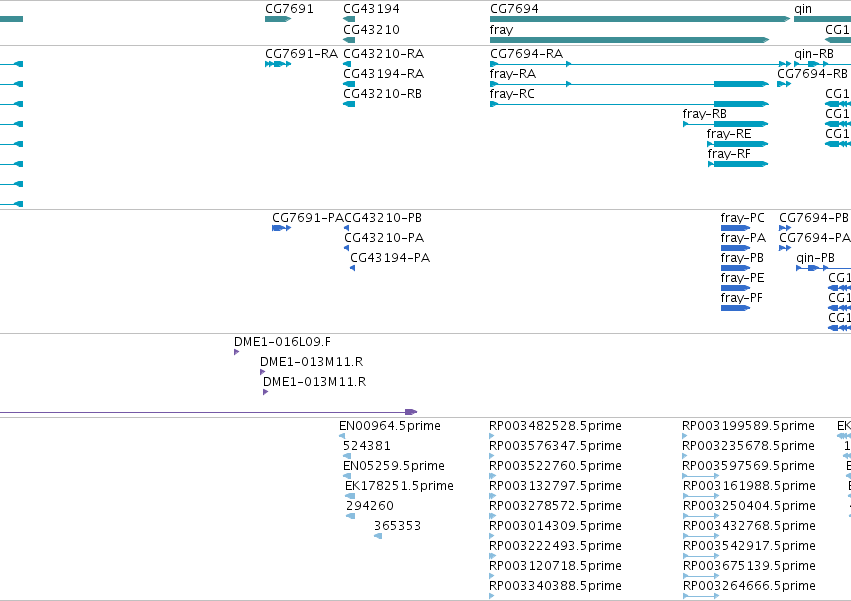Select feature 524381
Image resolution: width=851 pixels, height=601 pixels.
tap(347, 456)
